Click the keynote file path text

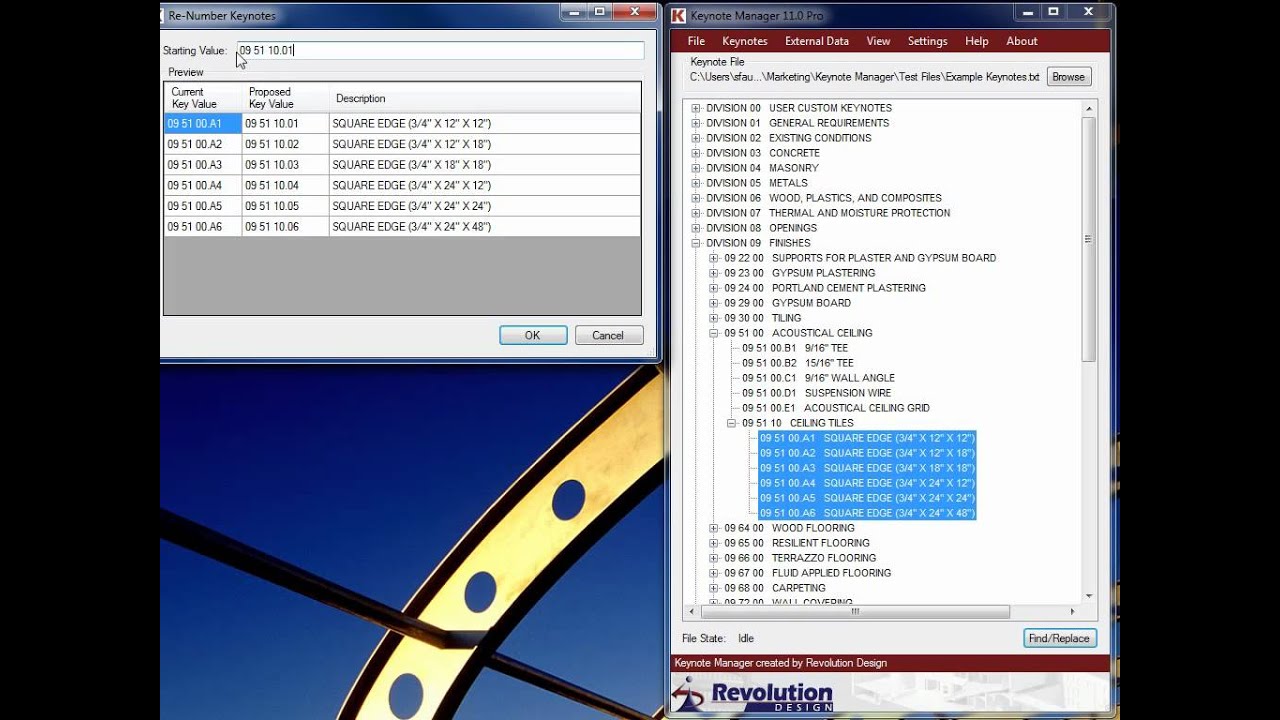coord(865,77)
